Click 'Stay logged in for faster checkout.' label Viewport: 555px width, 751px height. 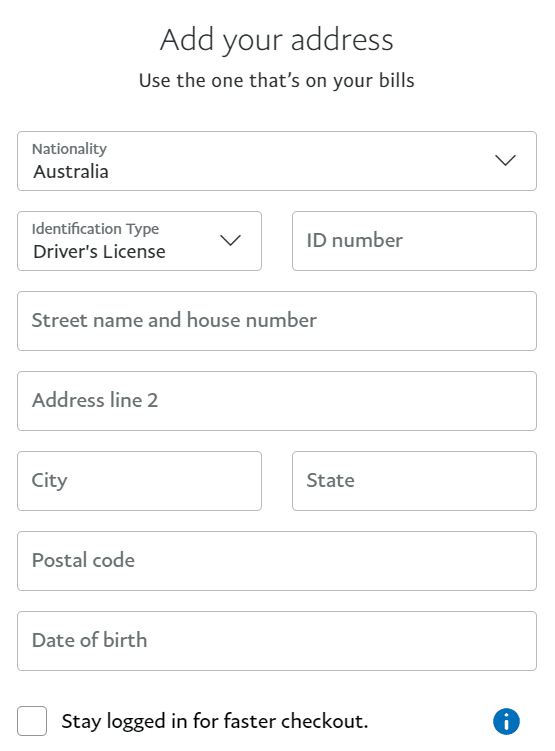(215, 722)
